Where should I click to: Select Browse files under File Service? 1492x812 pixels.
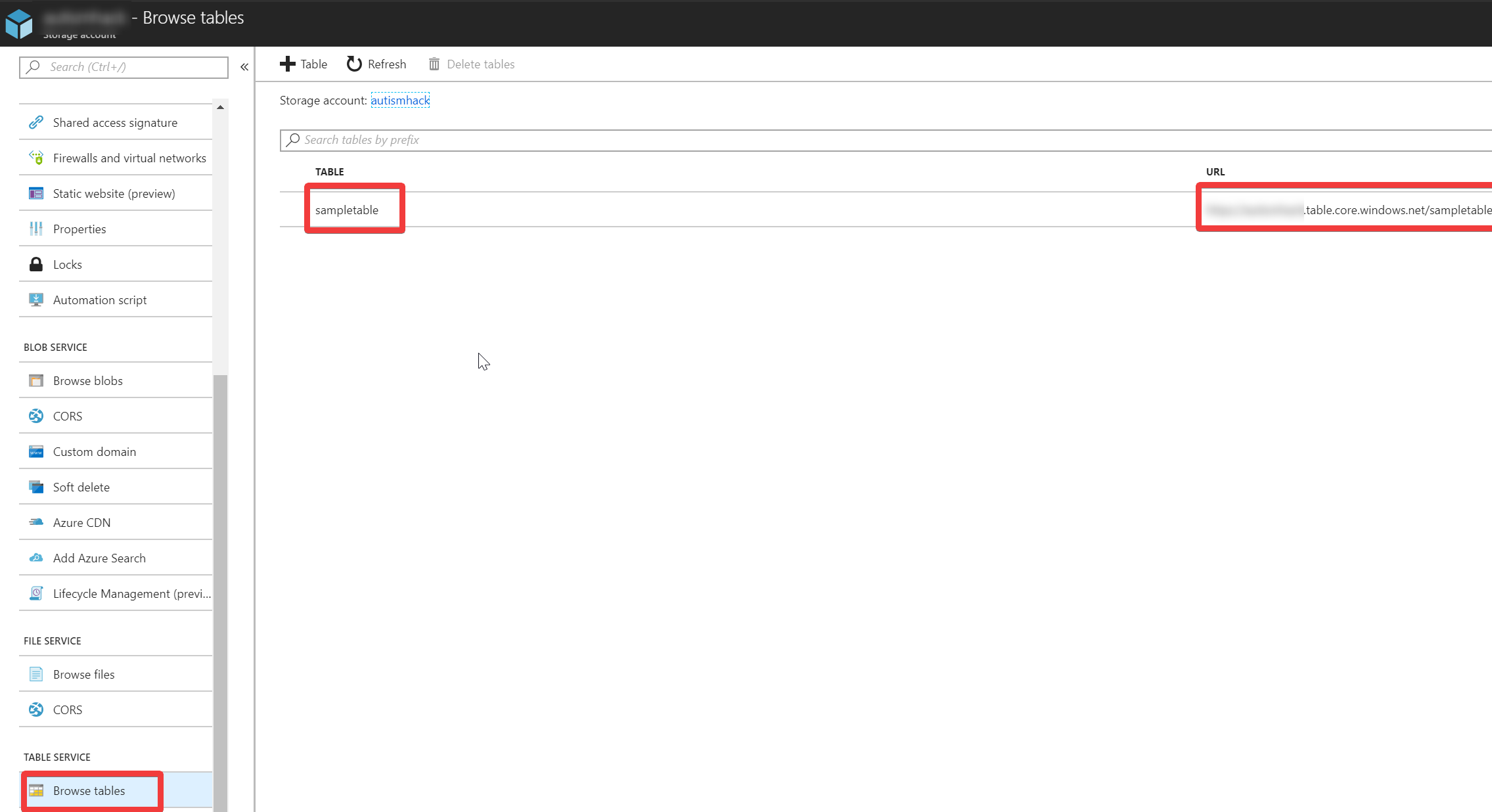point(84,674)
